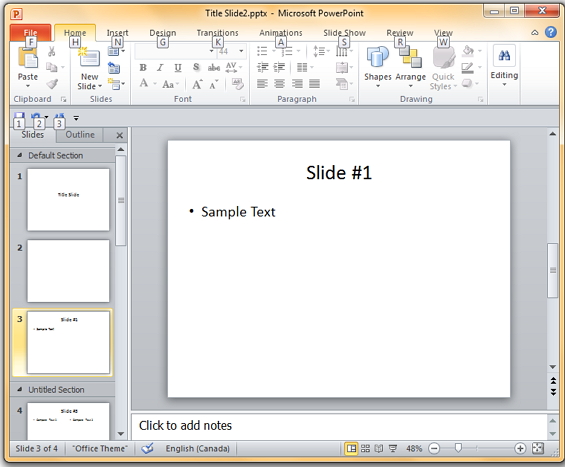This screenshot has width=565, height=467.
Task: Click the Font Color A icon
Action: [x=144, y=84]
